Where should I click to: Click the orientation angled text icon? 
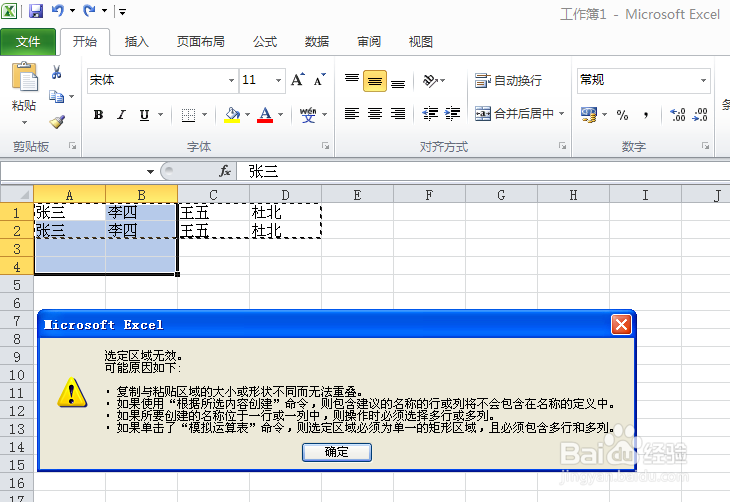point(430,81)
